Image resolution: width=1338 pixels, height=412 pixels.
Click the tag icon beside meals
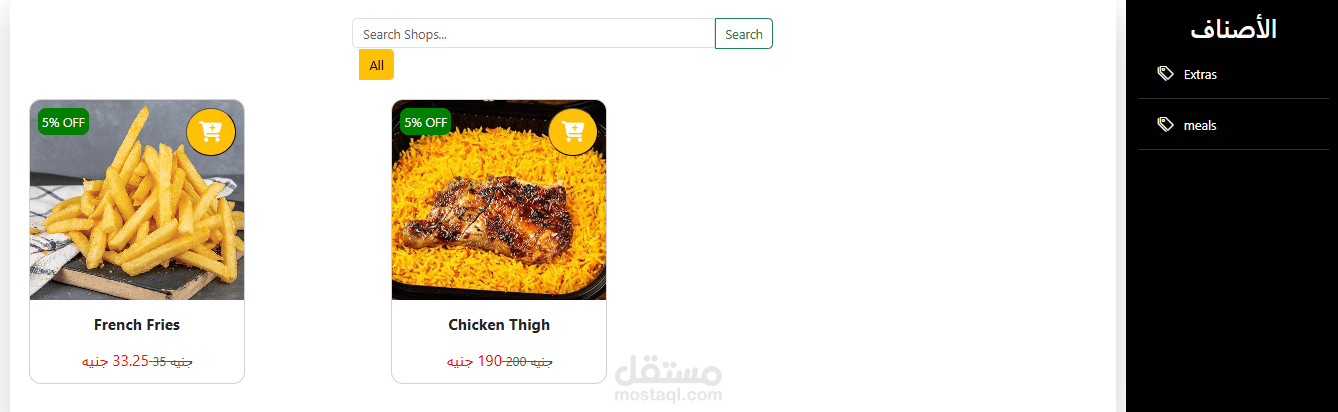(x=1165, y=124)
